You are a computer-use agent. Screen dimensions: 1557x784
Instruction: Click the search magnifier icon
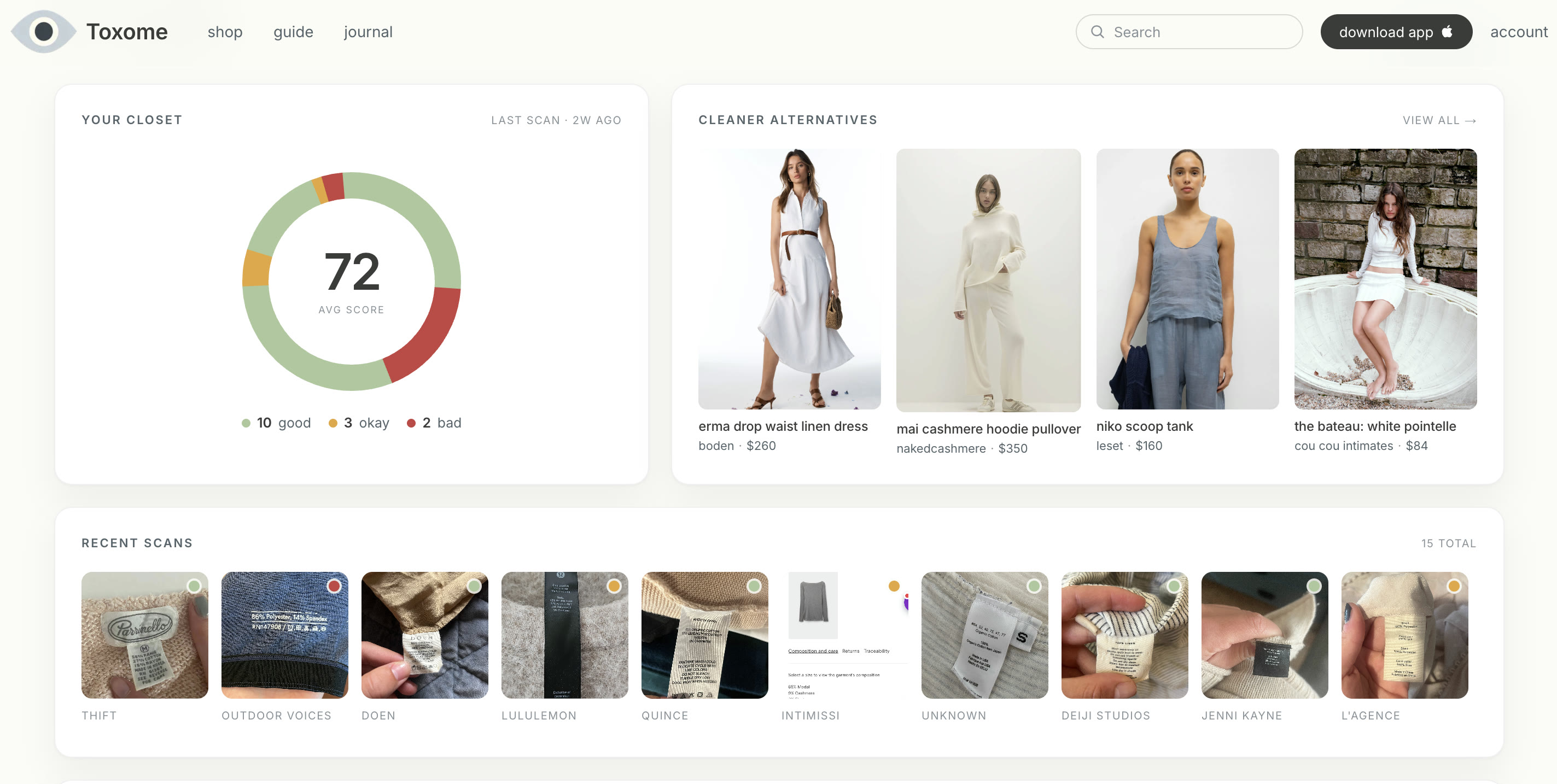(1097, 31)
